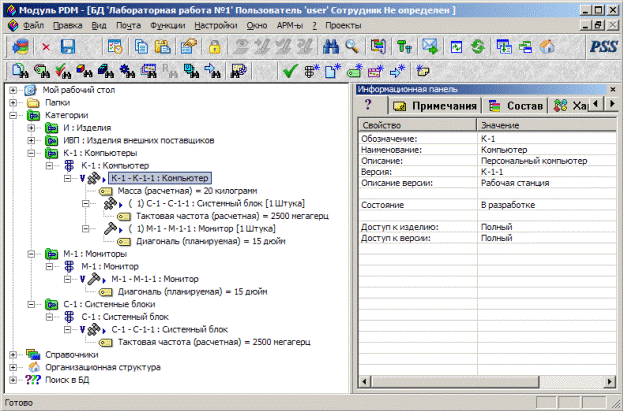
Task: Click the blue binoculars search icon
Action: point(331,47)
